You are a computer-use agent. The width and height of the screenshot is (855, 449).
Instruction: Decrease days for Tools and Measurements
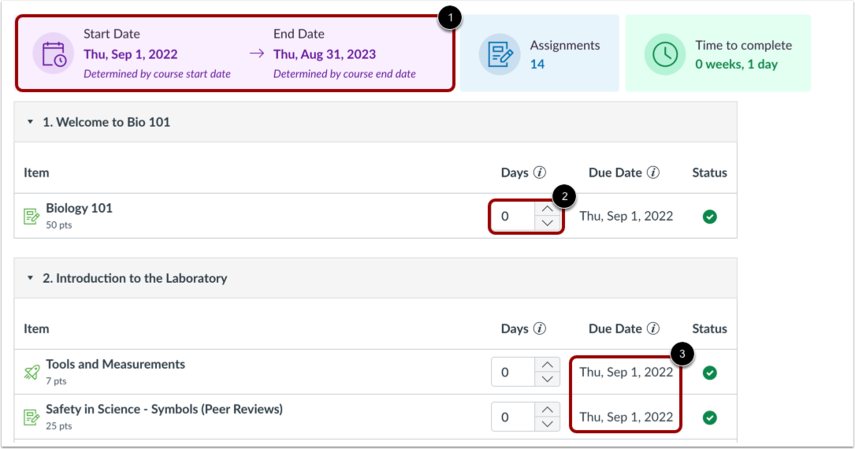547,379
